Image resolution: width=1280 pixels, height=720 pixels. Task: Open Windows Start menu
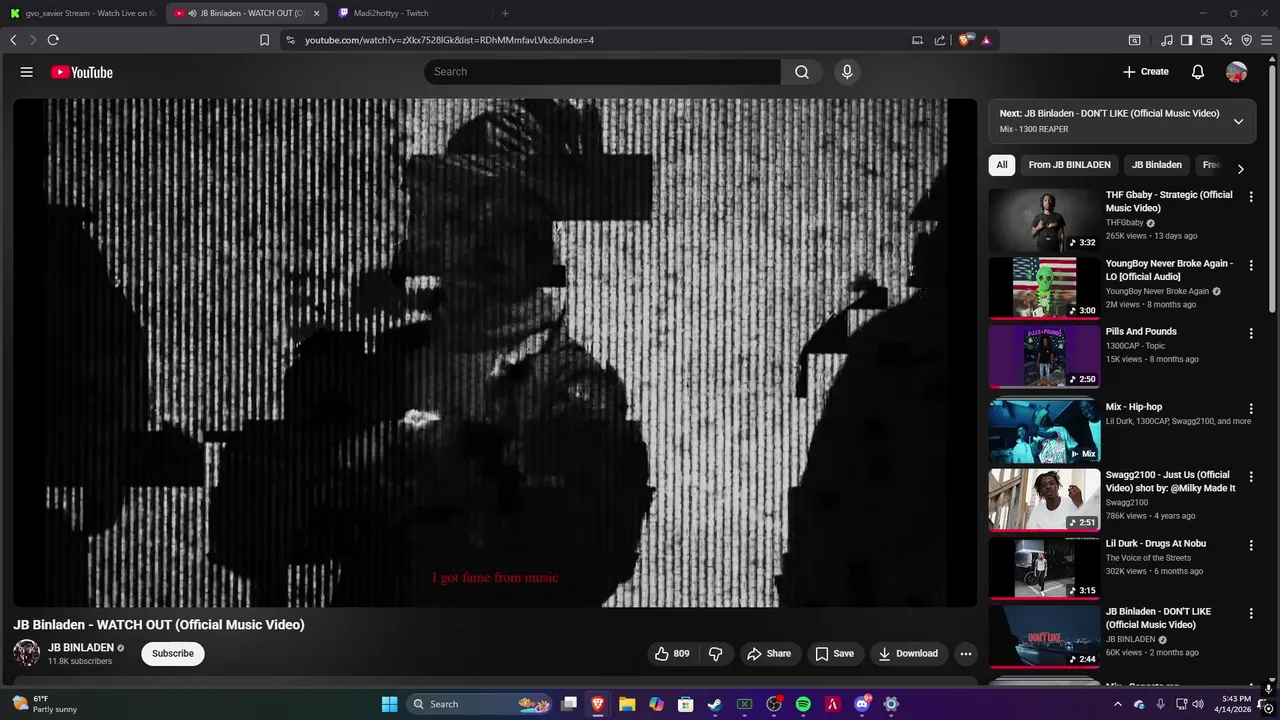coord(390,704)
